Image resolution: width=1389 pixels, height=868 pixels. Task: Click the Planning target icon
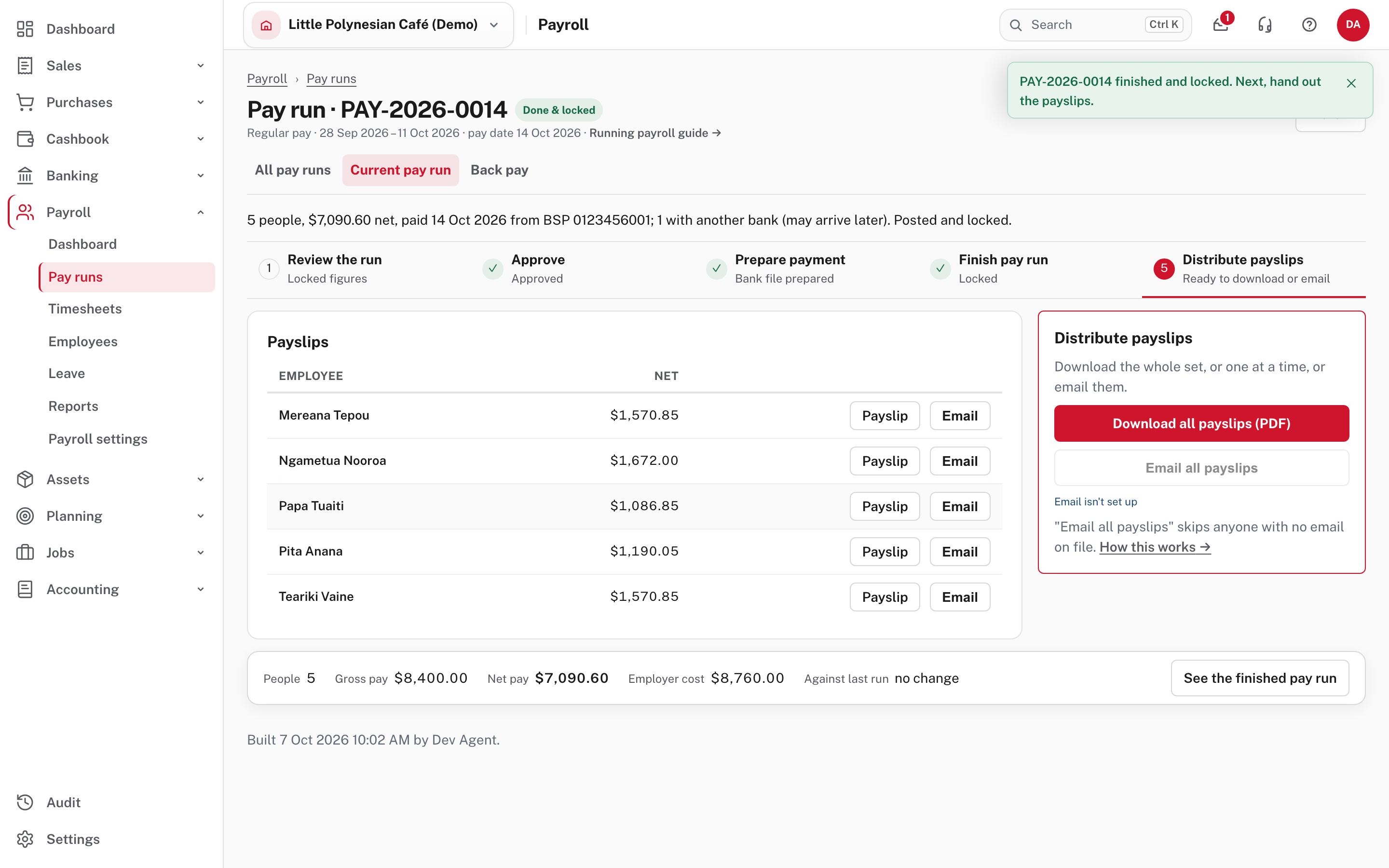[25, 516]
